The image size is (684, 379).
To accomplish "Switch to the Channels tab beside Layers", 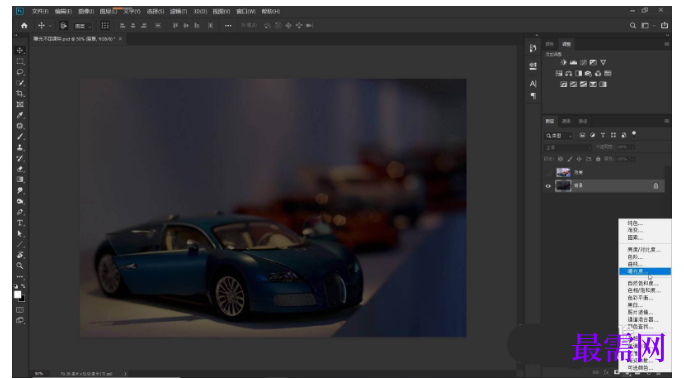I will [566, 121].
